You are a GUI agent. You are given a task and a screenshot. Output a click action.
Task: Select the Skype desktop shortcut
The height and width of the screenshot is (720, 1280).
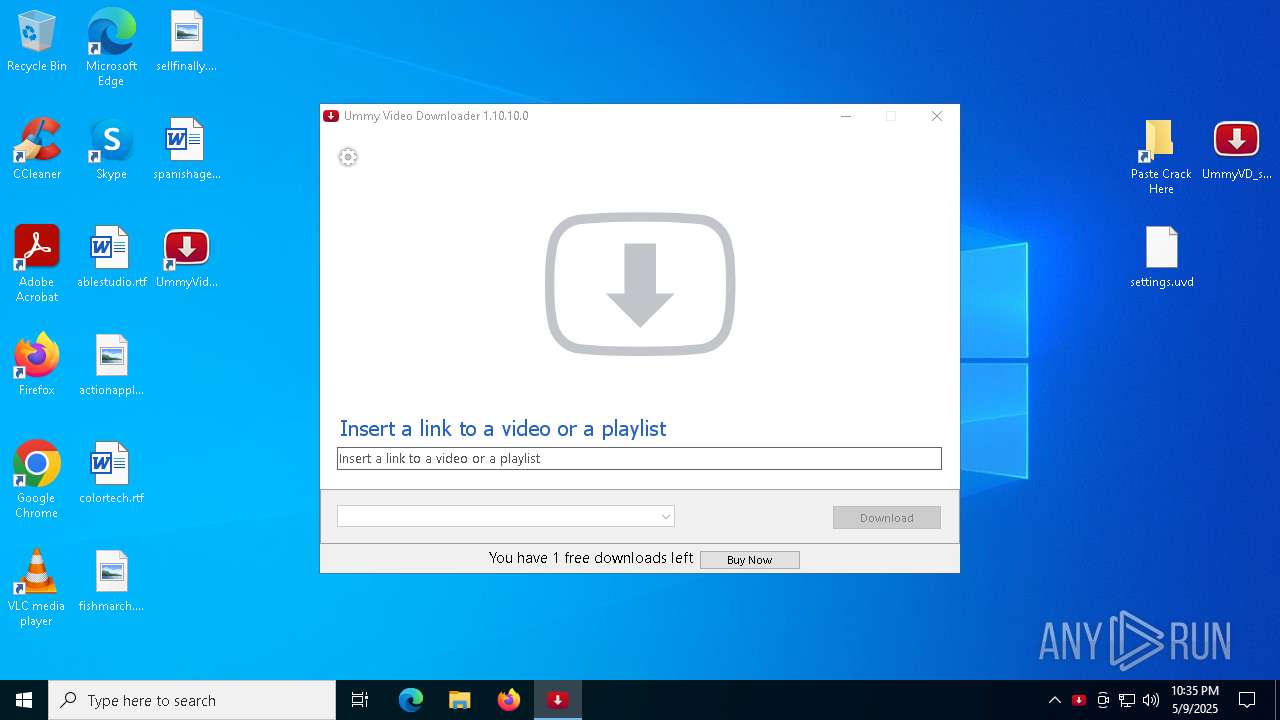(111, 150)
